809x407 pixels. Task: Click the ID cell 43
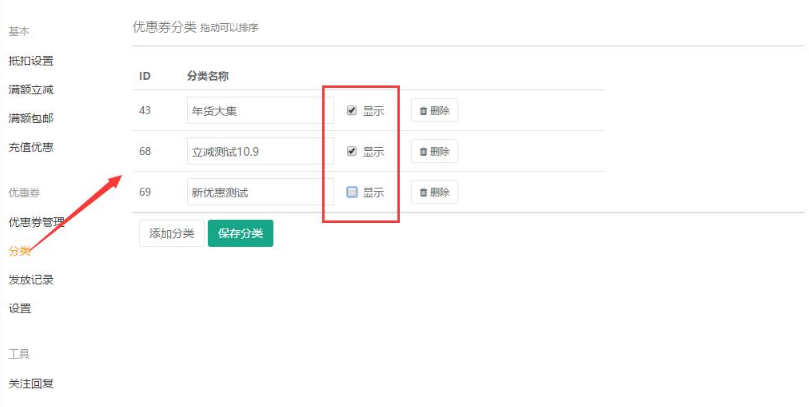[x=145, y=110]
